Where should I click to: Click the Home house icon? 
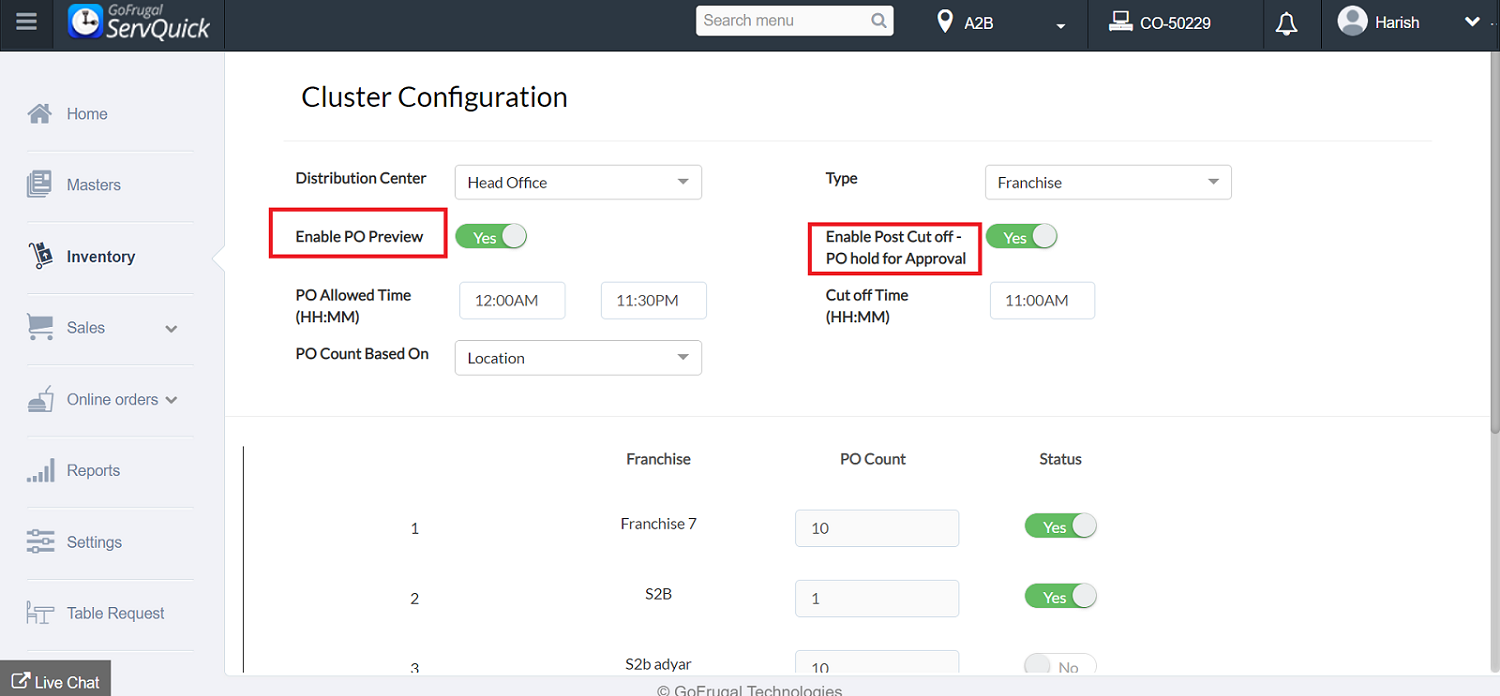point(40,113)
